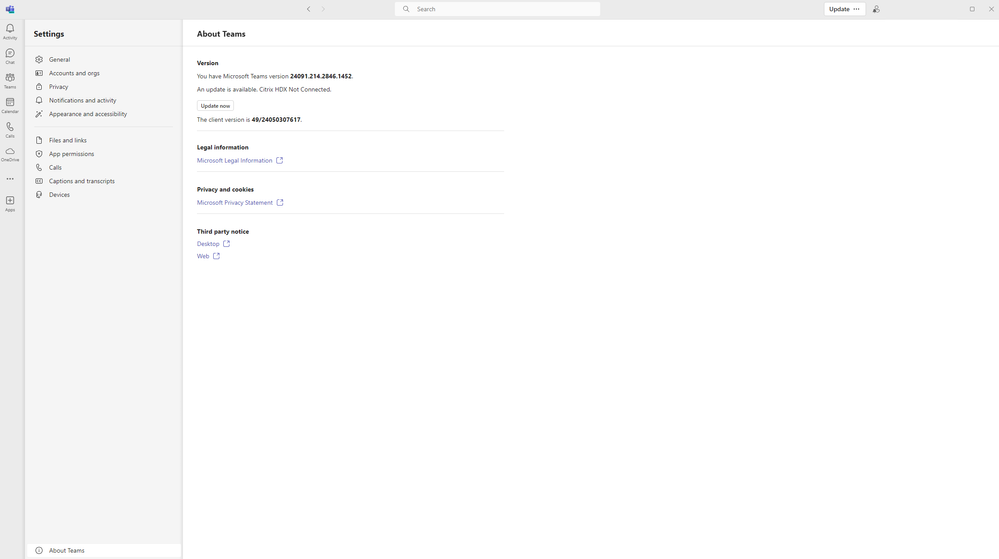The image size is (999, 559).
Task: Click the Update button in title bar
Action: coord(839,9)
